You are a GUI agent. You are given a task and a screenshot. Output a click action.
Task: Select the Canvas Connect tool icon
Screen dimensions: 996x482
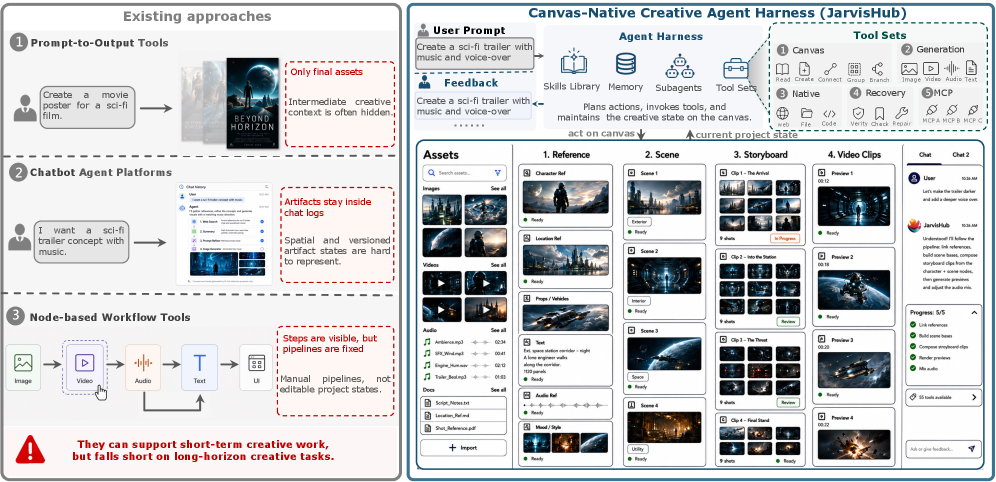[x=830, y=69]
